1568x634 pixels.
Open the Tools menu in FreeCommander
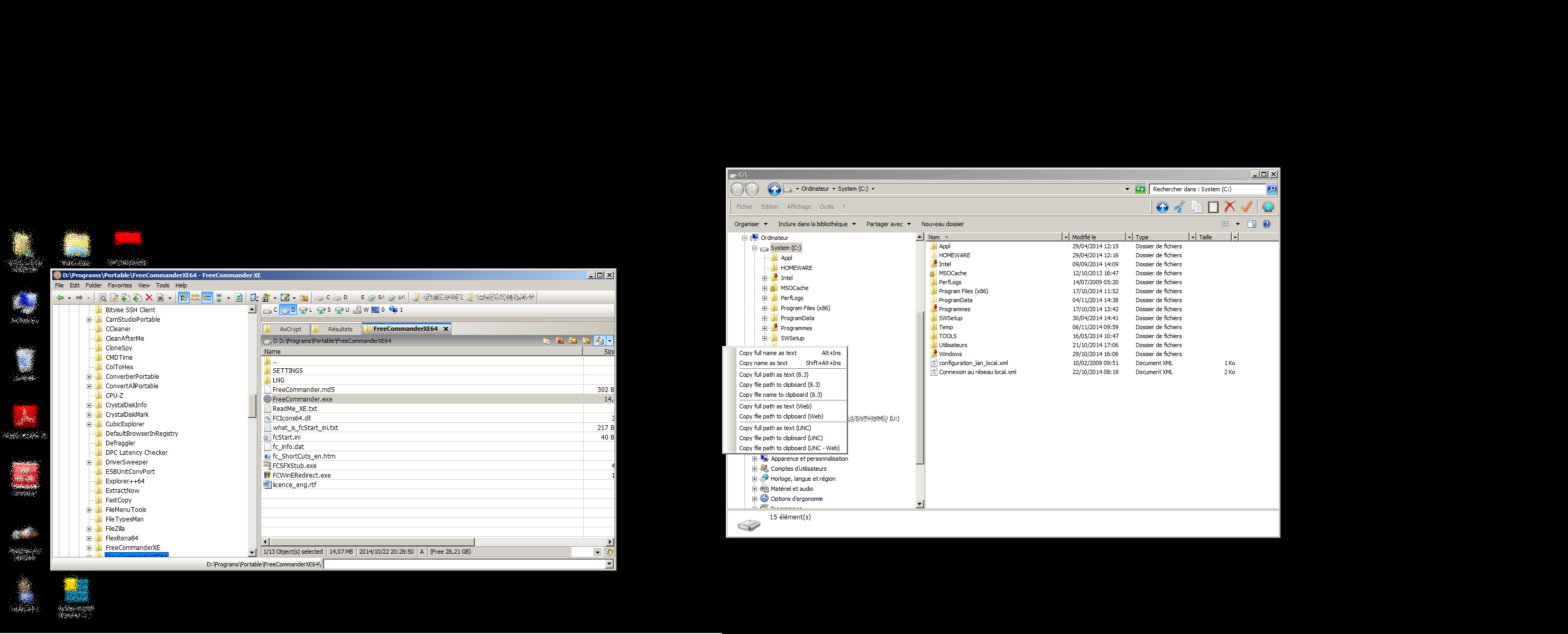[x=162, y=285]
